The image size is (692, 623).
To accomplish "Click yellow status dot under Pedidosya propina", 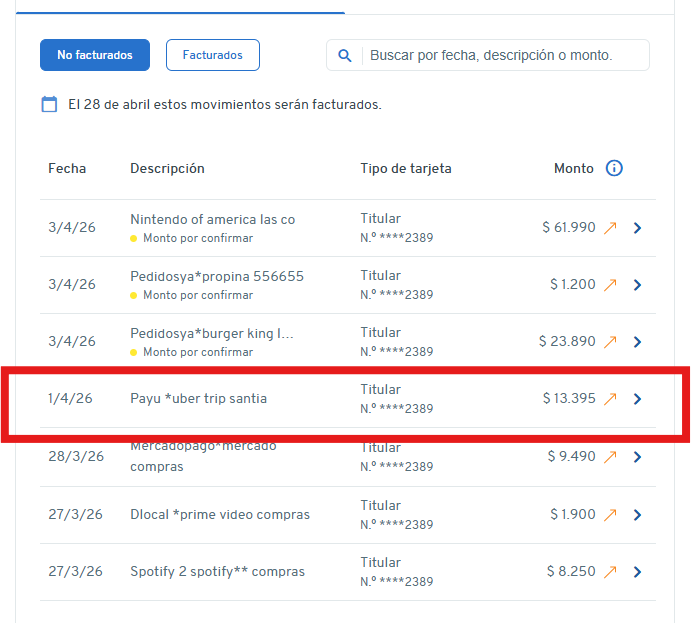I will point(133,296).
